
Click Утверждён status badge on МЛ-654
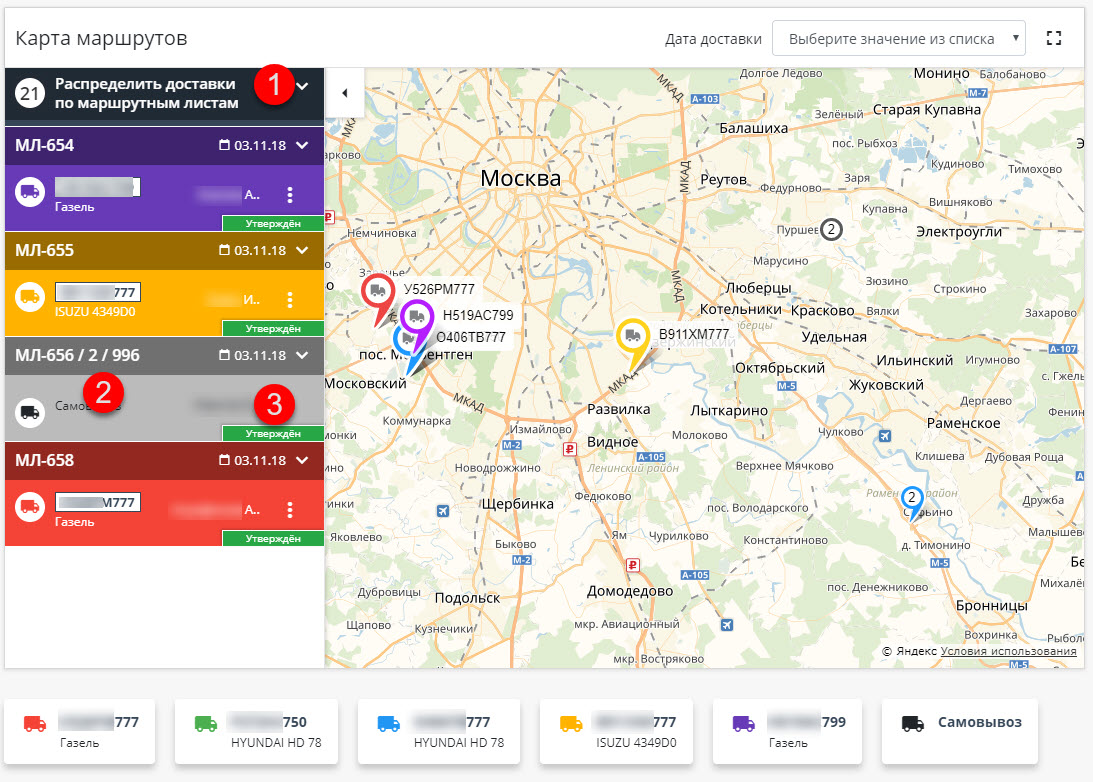point(273,223)
